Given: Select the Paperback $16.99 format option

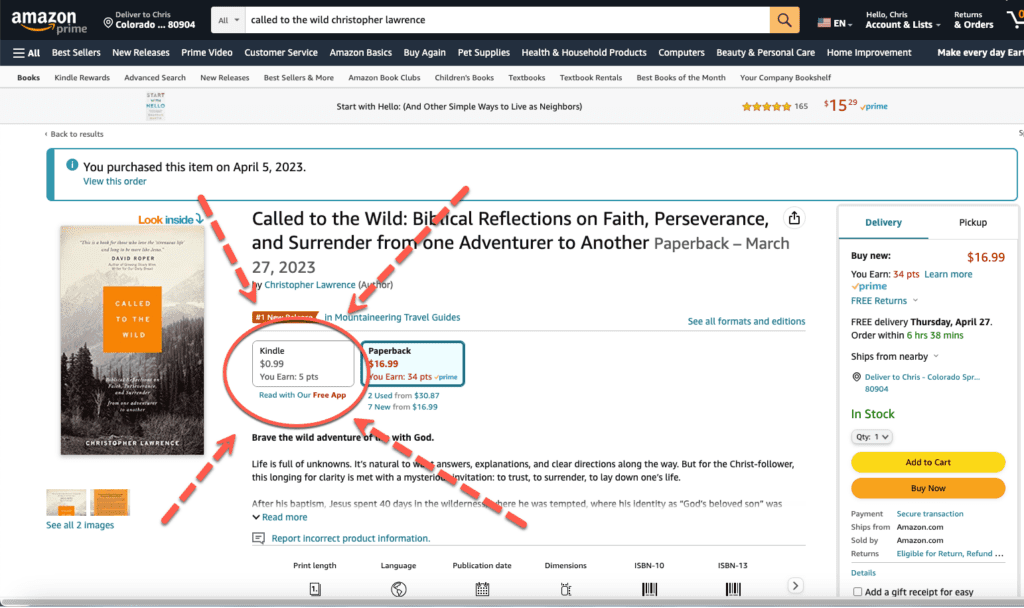Looking at the screenshot, I should [413, 364].
